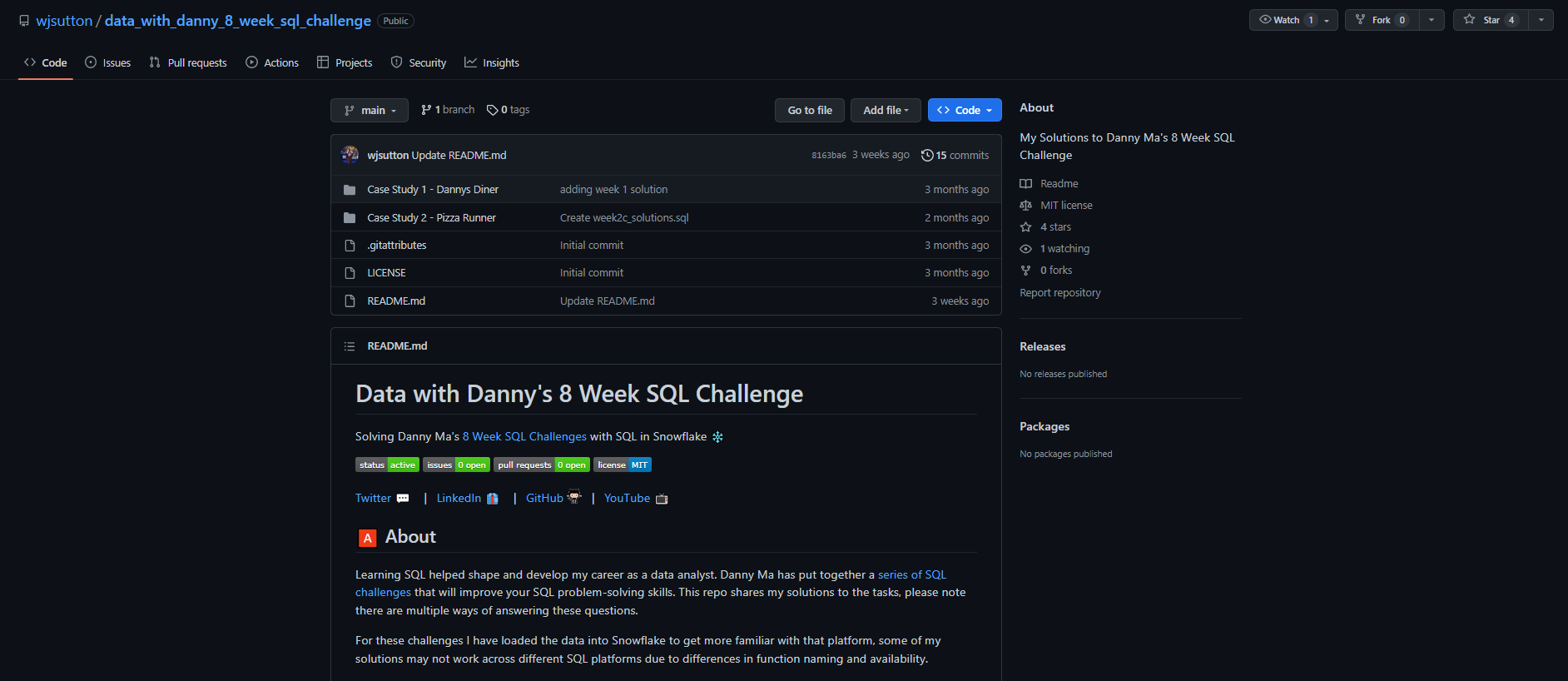This screenshot has height=681, width=1568.
Task: Open the 8 Week SQL Challenges link
Action: [524, 437]
